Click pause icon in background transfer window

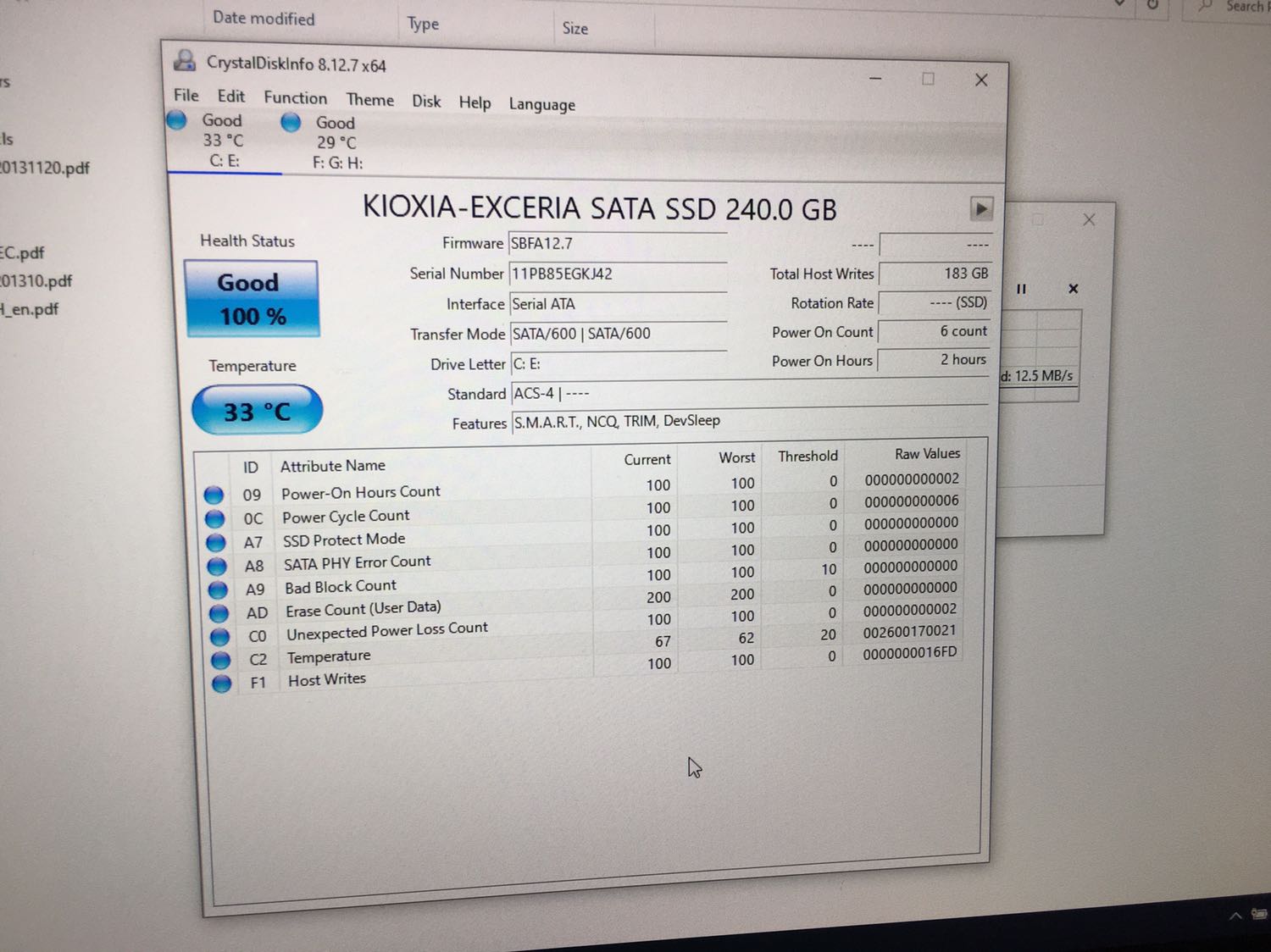pyautogui.click(x=1021, y=289)
